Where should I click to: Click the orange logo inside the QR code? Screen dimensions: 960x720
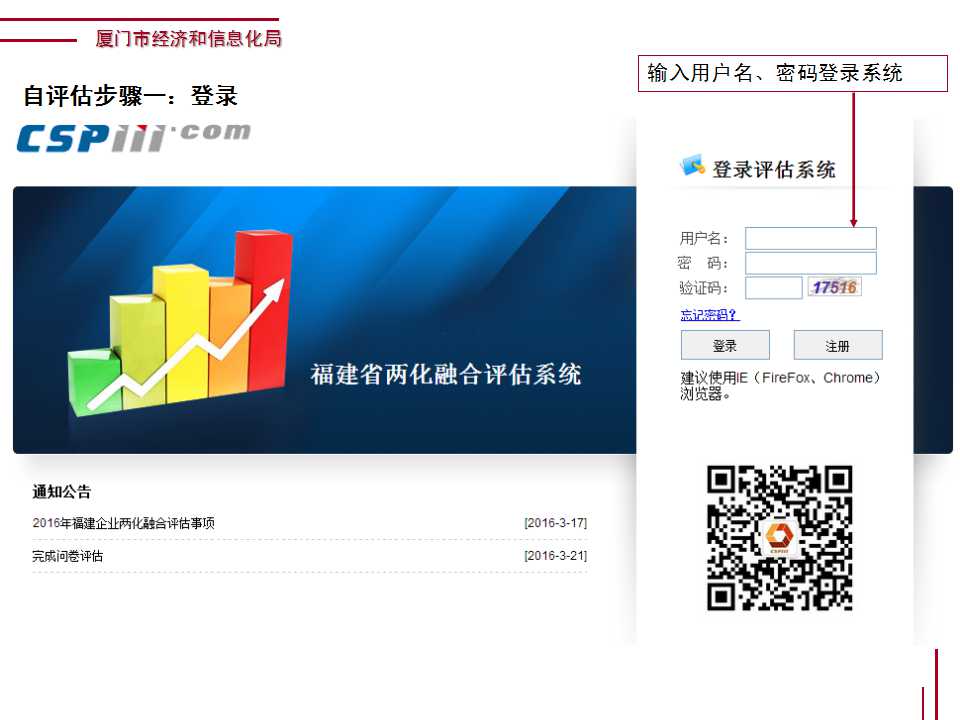(x=778, y=538)
